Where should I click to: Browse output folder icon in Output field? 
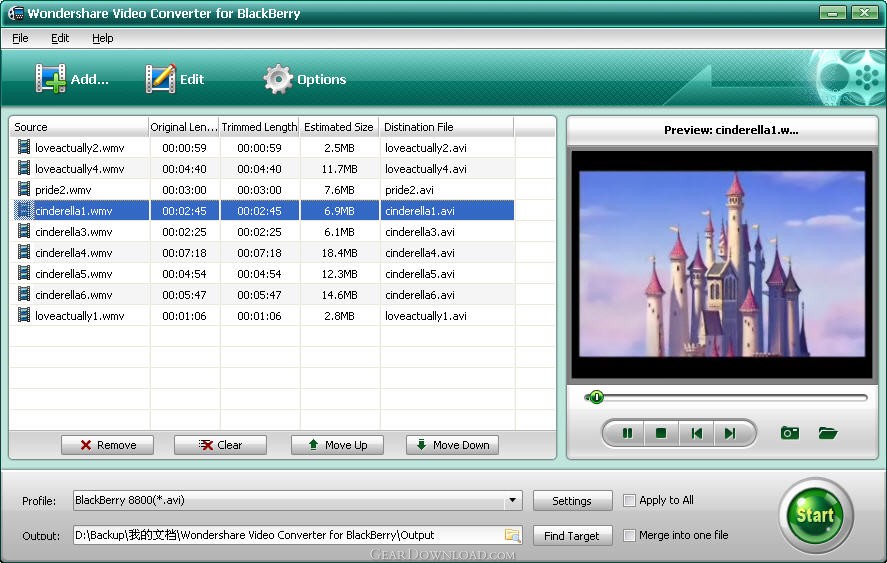point(512,535)
